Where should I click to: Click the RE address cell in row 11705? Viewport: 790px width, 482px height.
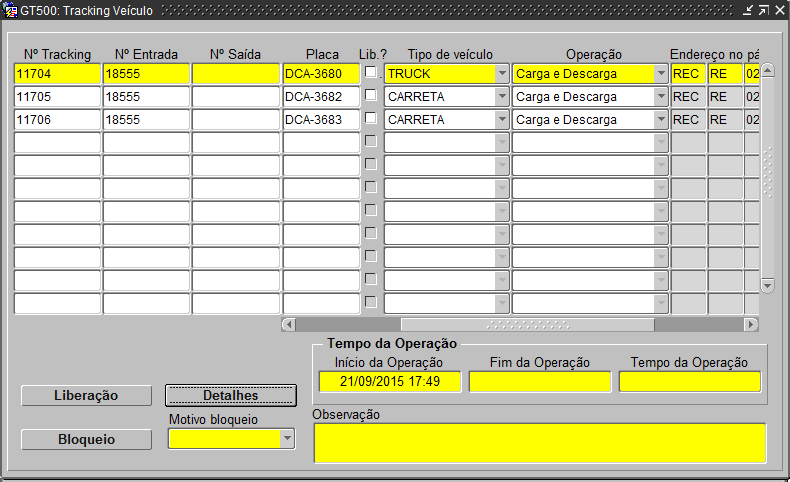[725, 97]
